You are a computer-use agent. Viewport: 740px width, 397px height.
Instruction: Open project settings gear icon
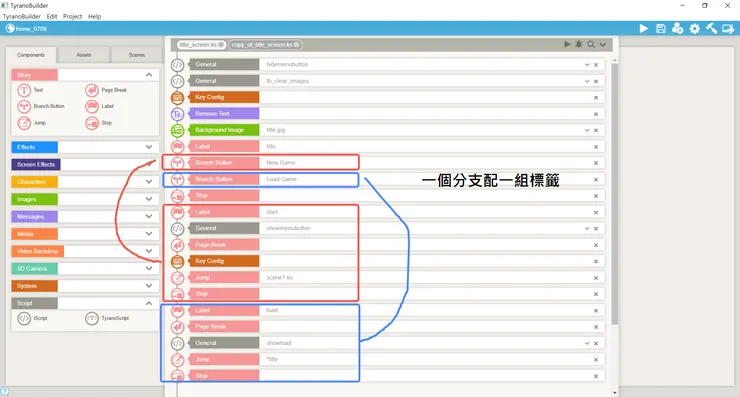point(695,29)
